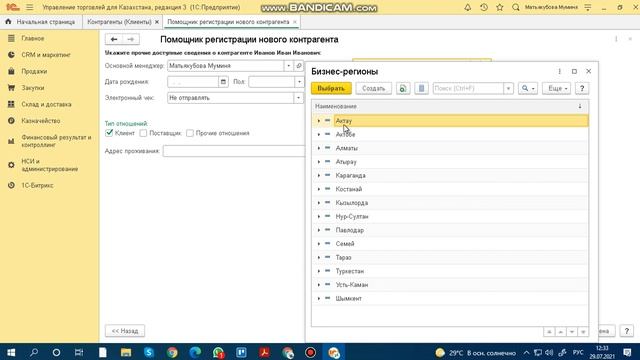640x360 pixels.
Task: Open global search magnifier in title bar
Action: pyautogui.click(x=516, y=7)
